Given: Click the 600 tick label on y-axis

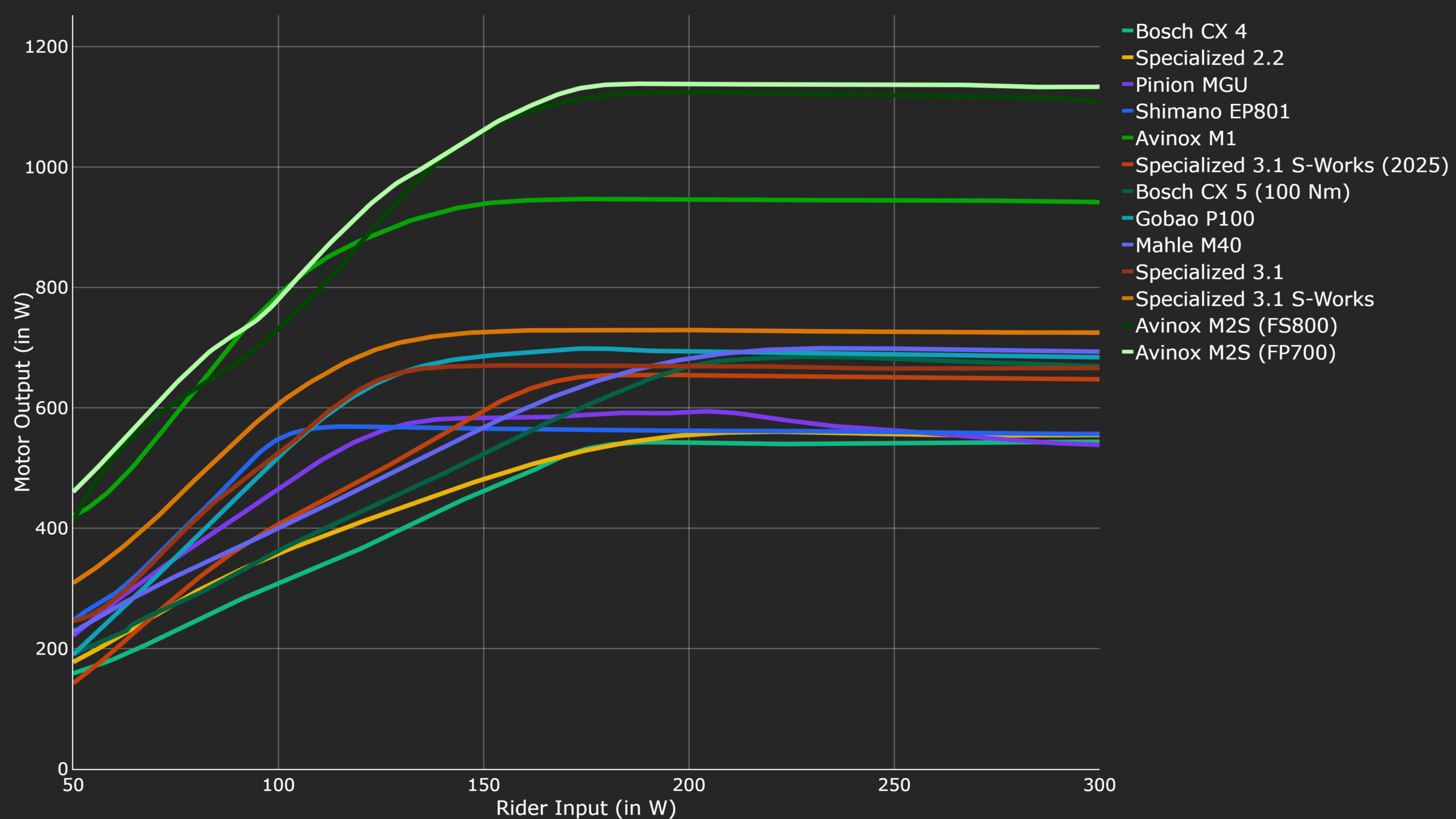Looking at the screenshot, I should point(51,408).
